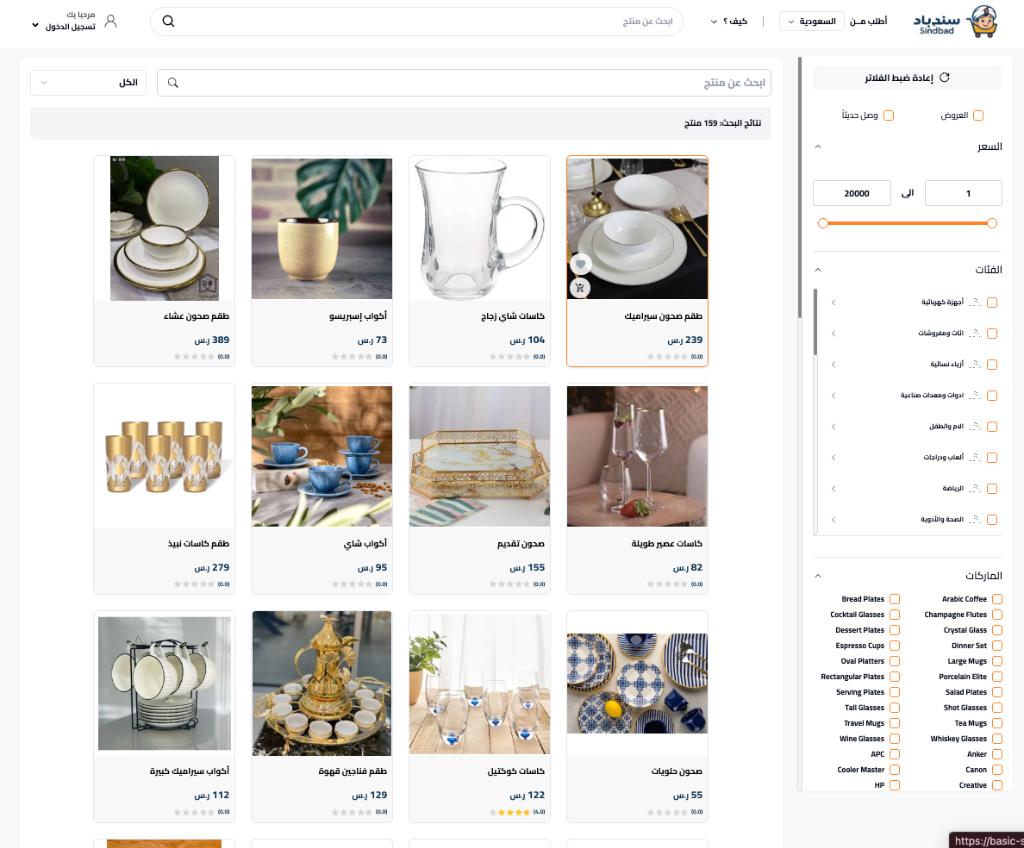Check the Arabic Coffee brand checkbox
1024x848 pixels.
pos(997,599)
